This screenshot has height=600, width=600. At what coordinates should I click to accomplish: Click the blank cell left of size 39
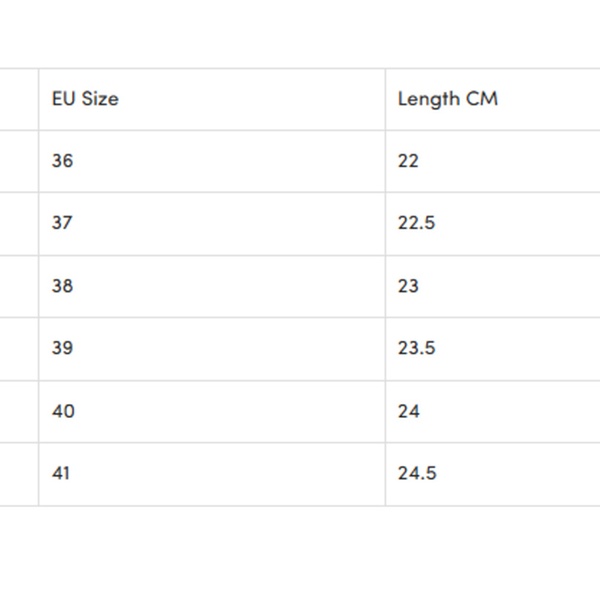coord(18,348)
